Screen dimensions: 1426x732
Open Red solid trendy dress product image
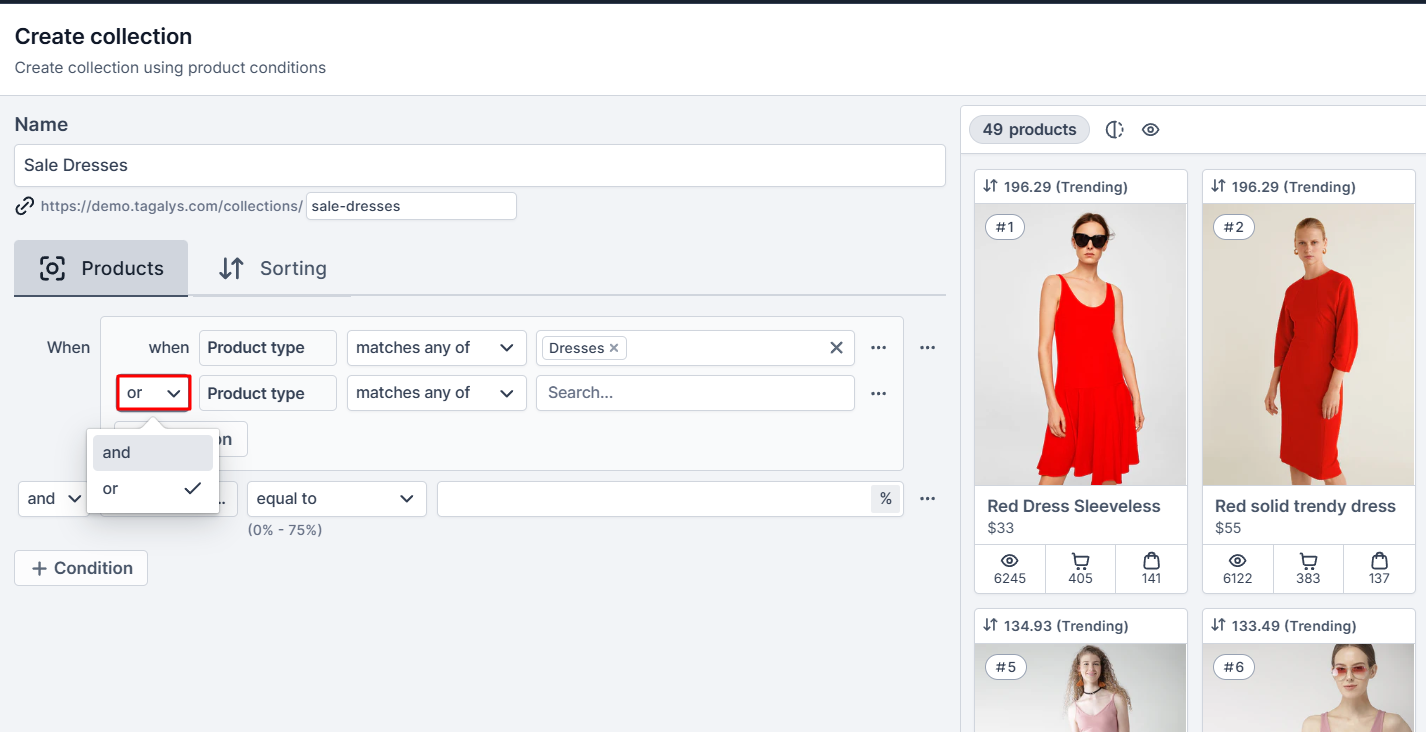pyautogui.click(x=1308, y=345)
